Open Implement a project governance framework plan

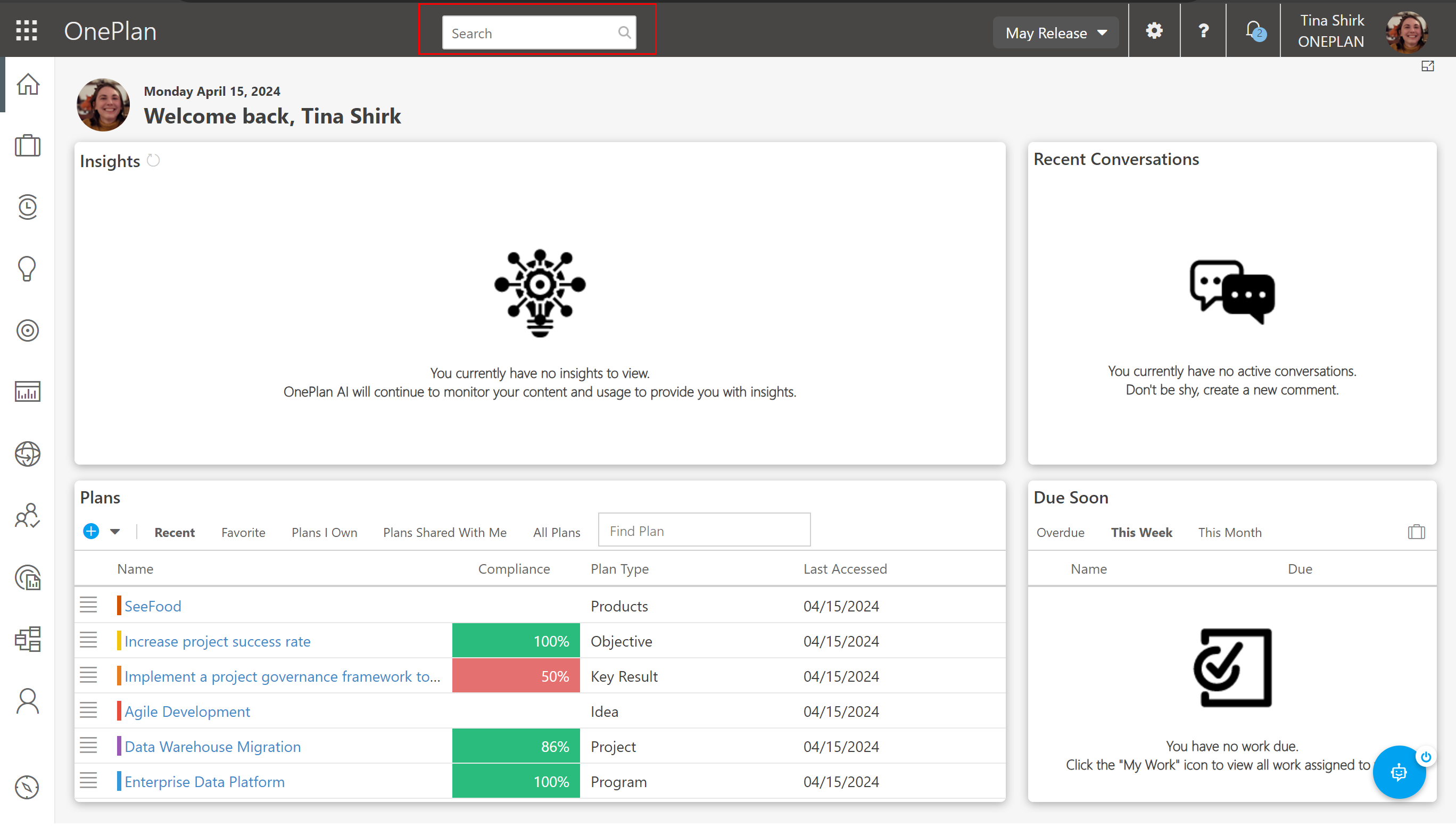point(282,677)
